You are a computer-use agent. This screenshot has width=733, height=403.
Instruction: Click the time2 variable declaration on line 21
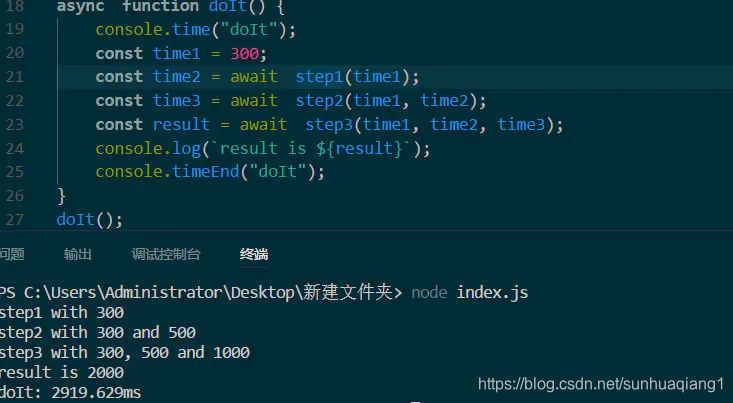point(177,77)
